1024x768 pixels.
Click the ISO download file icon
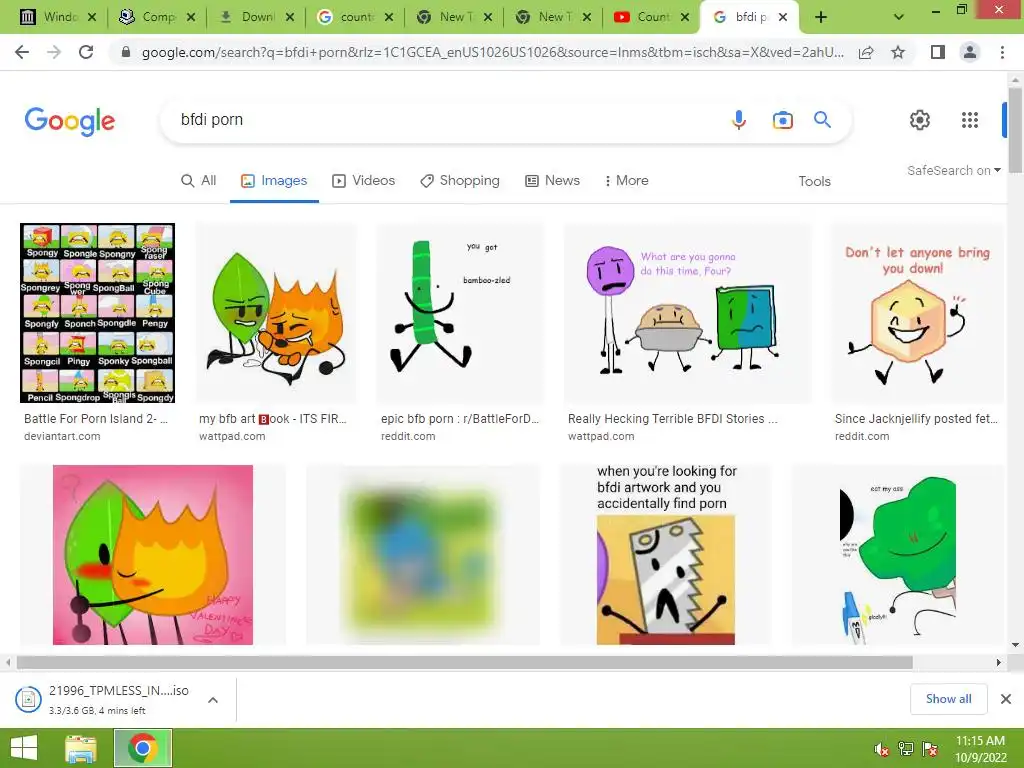(x=28, y=699)
